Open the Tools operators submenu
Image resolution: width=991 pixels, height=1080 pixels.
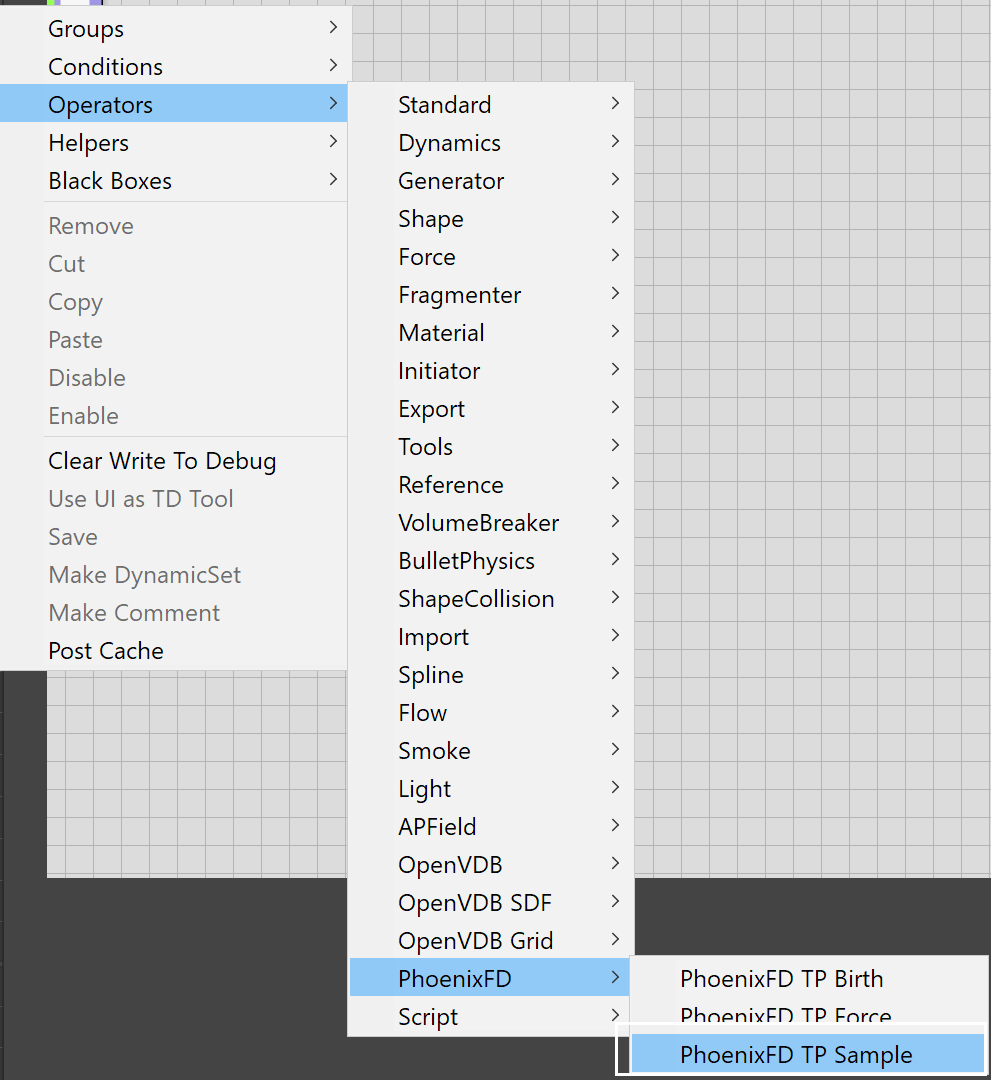pyautogui.click(x=490, y=446)
